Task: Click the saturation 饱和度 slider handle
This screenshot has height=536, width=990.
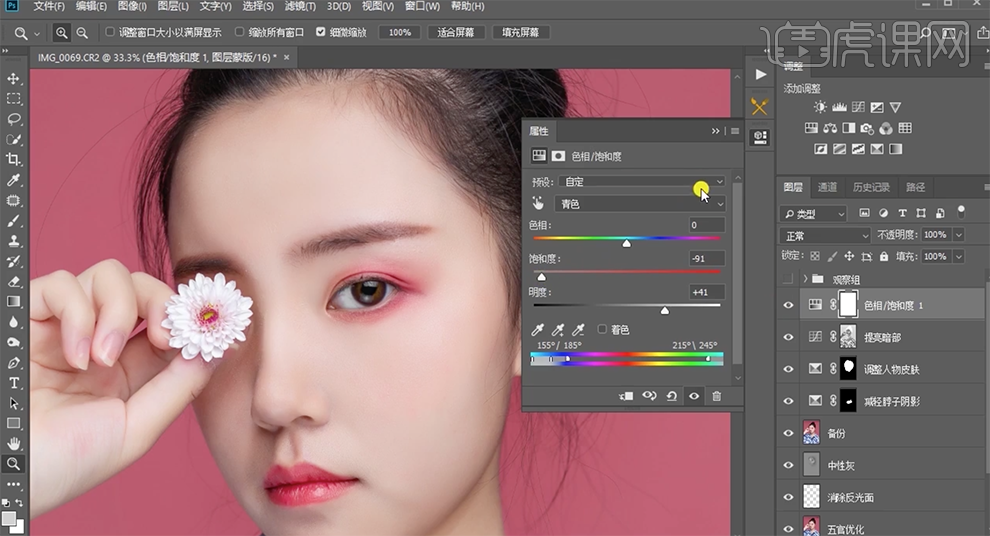Action: [x=541, y=277]
